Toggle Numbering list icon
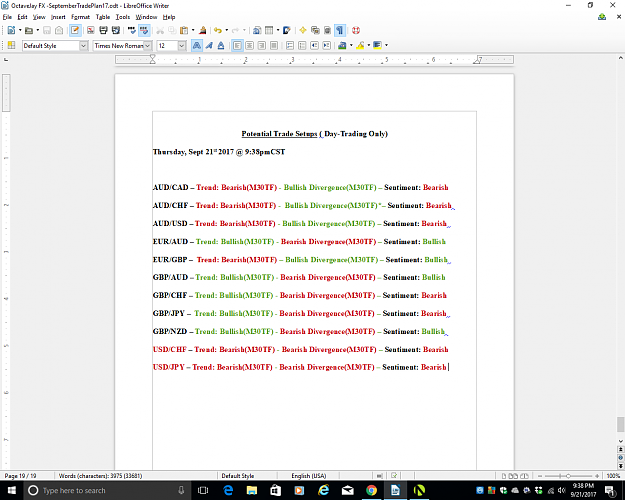 coord(290,45)
